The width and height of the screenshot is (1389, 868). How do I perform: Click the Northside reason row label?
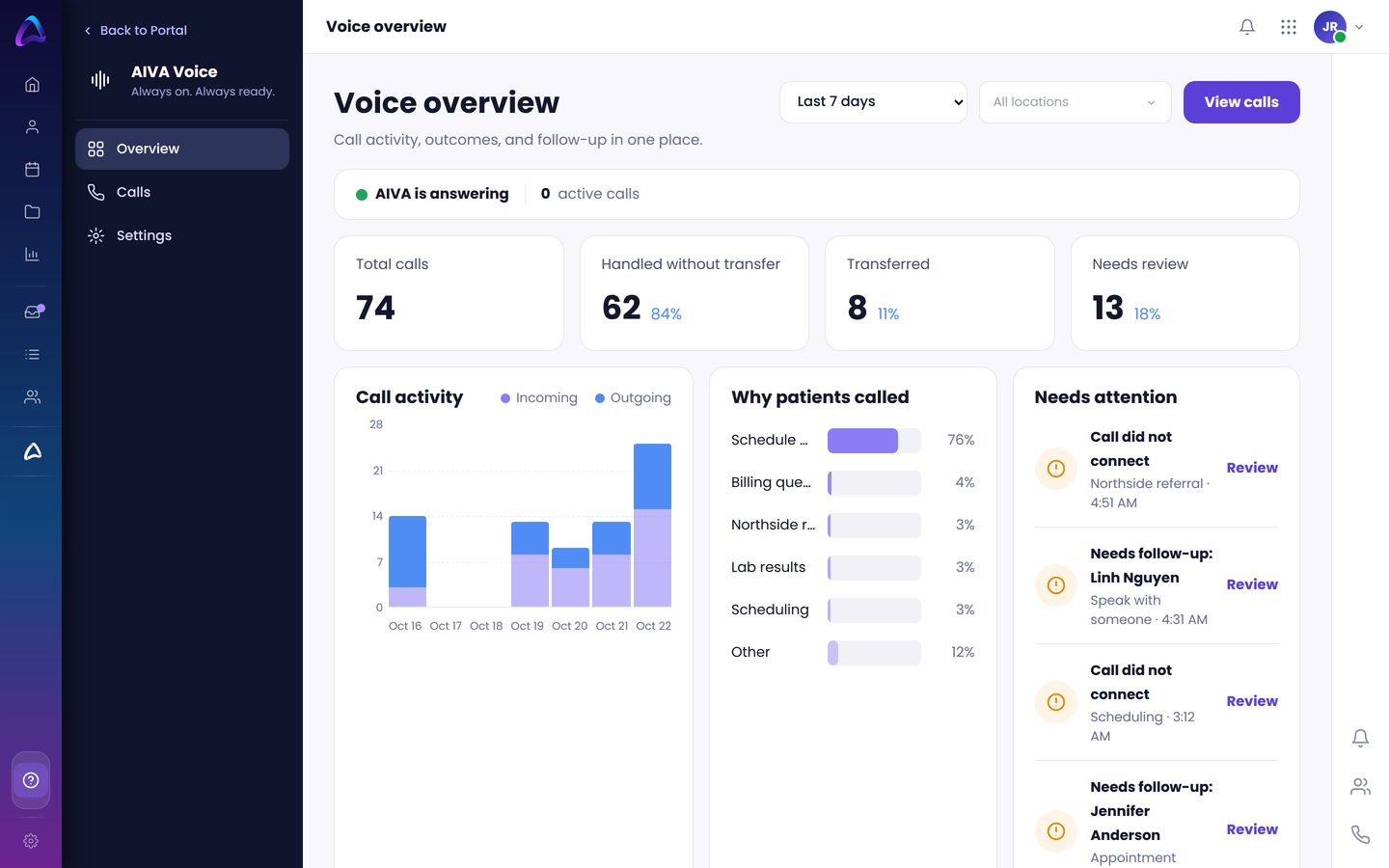[x=773, y=525]
